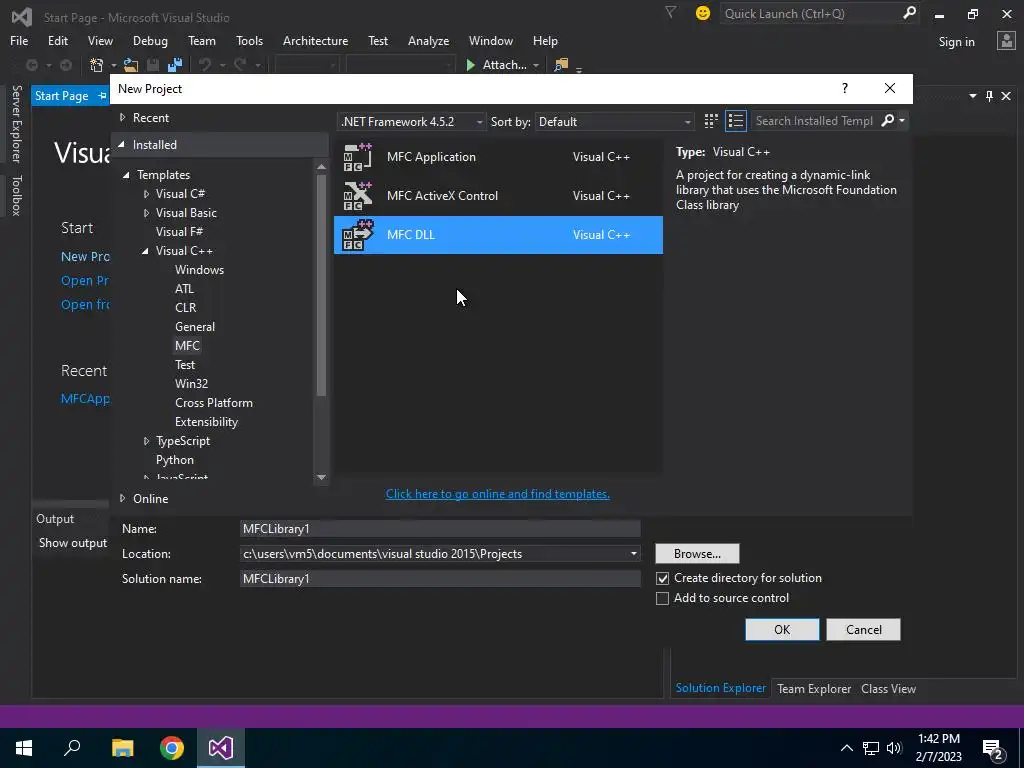Open the Sort by Default dropdown
Viewport: 1024px width, 768px height.
[x=615, y=121]
